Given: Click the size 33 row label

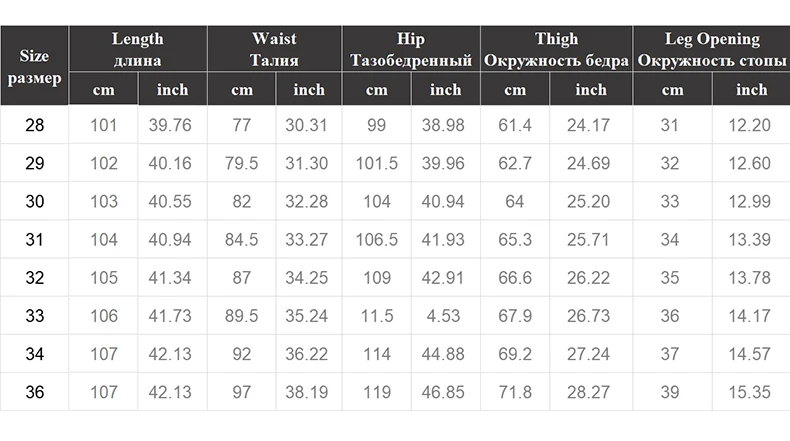Looking at the screenshot, I should point(35,316).
